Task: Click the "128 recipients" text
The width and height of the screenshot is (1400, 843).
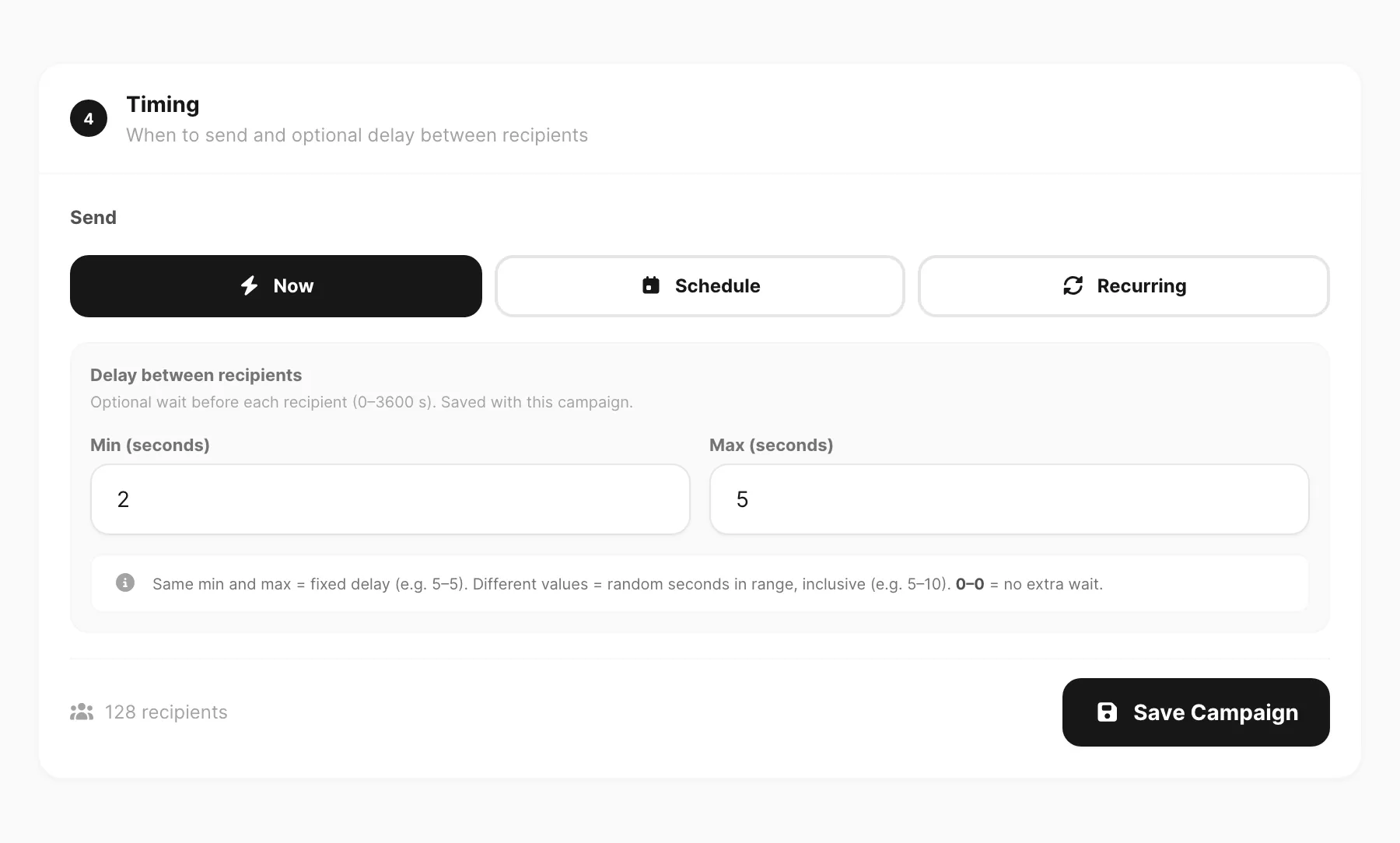Action: click(166, 712)
